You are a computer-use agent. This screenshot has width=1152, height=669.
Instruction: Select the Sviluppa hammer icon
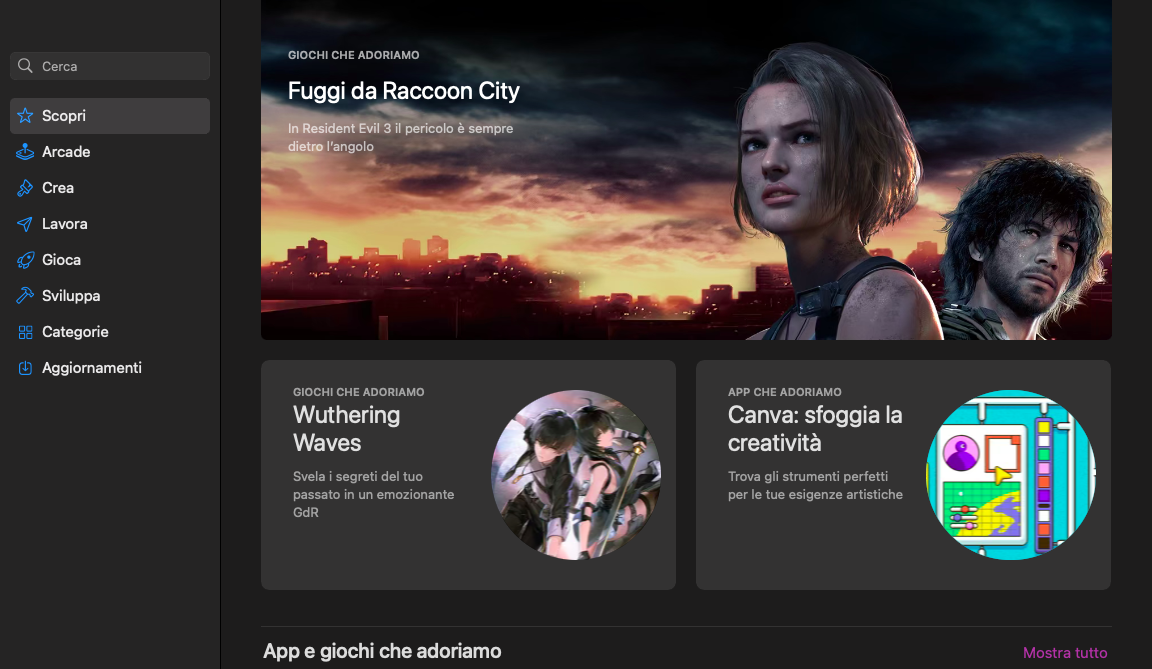coord(25,296)
